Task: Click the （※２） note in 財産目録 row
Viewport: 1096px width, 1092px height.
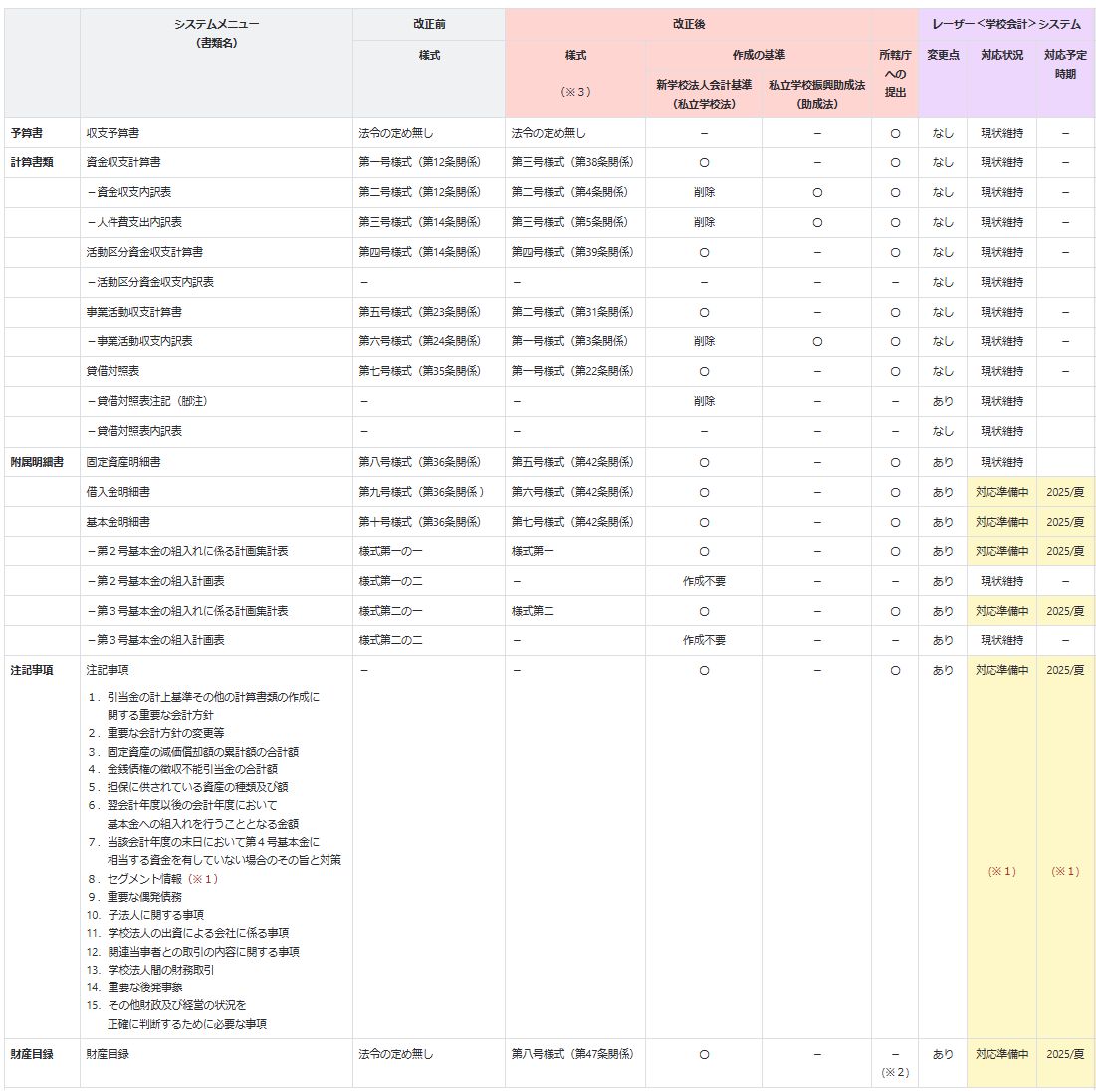Action: coord(895,1072)
